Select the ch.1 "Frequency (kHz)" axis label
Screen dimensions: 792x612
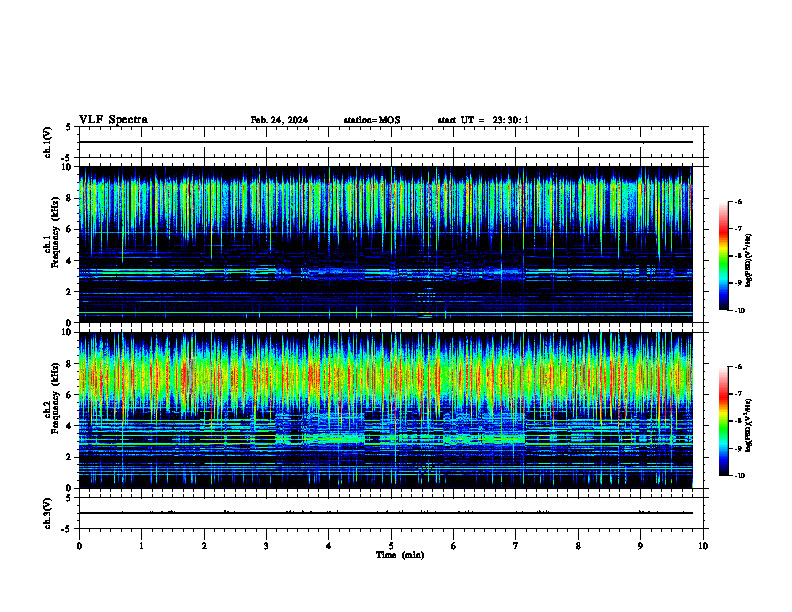click(55, 232)
